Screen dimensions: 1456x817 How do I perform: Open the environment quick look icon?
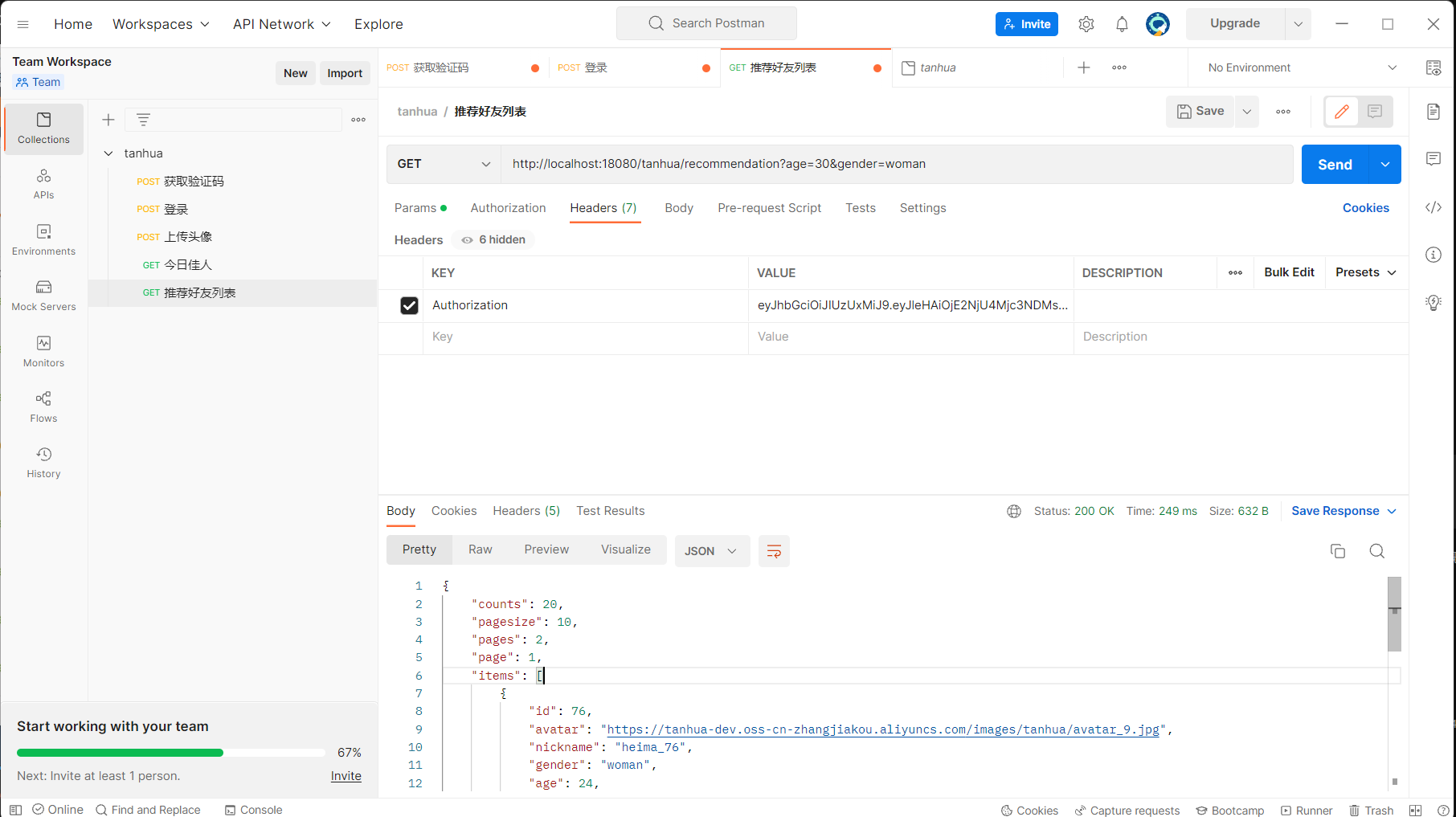click(x=1434, y=67)
